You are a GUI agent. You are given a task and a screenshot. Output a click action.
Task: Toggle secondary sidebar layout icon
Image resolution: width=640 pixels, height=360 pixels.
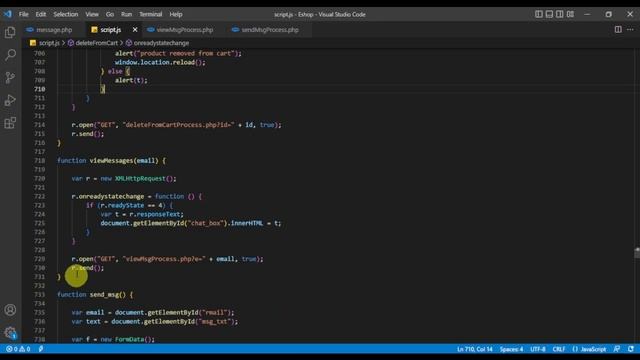tap(560, 14)
